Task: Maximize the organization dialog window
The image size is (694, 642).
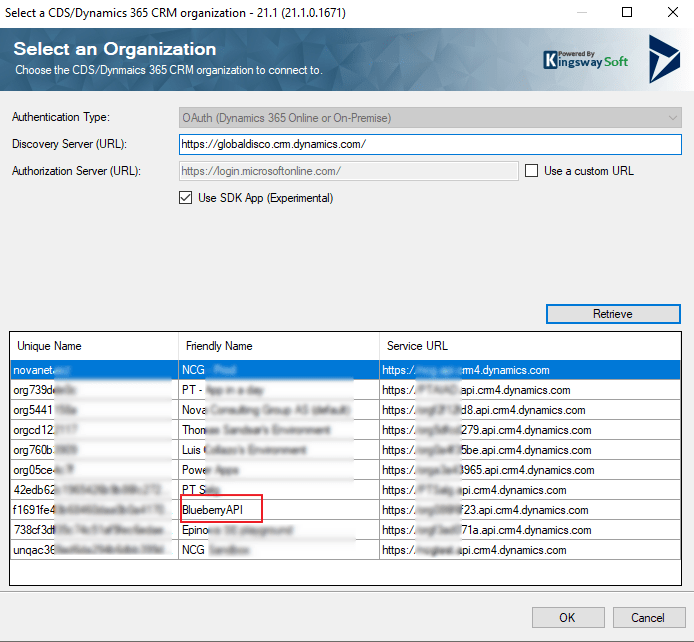Action: (x=627, y=12)
